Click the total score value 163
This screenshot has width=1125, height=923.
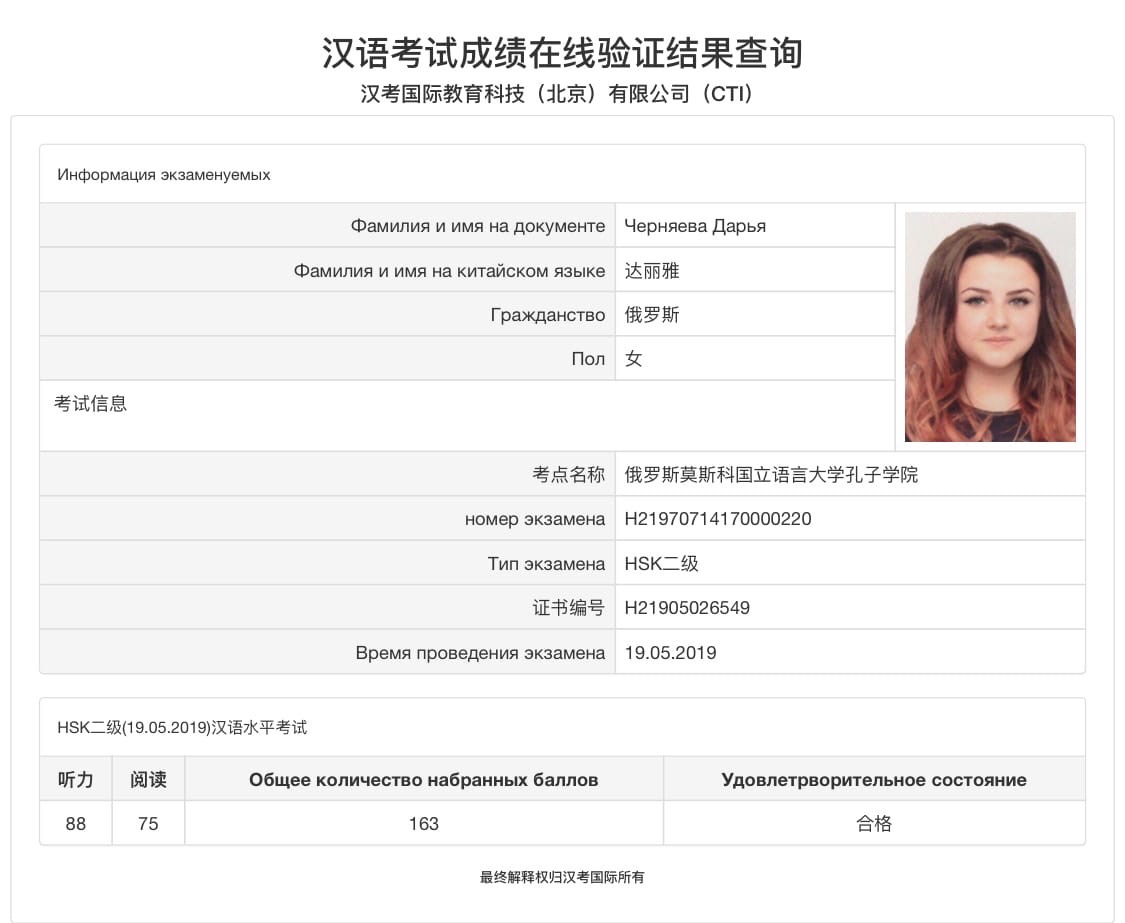click(424, 824)
